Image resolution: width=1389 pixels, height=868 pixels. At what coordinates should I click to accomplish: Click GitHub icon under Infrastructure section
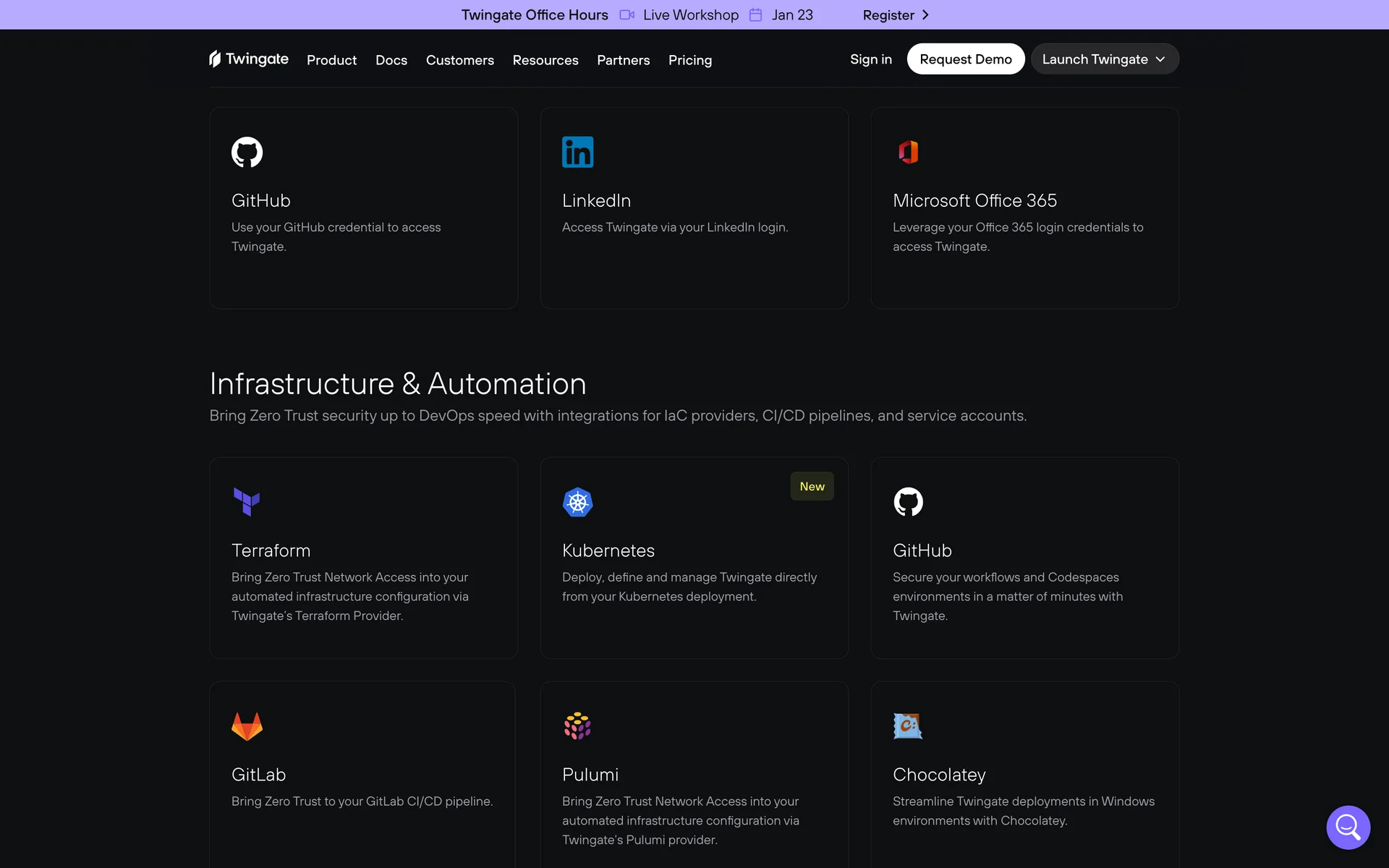click(908, 502)
